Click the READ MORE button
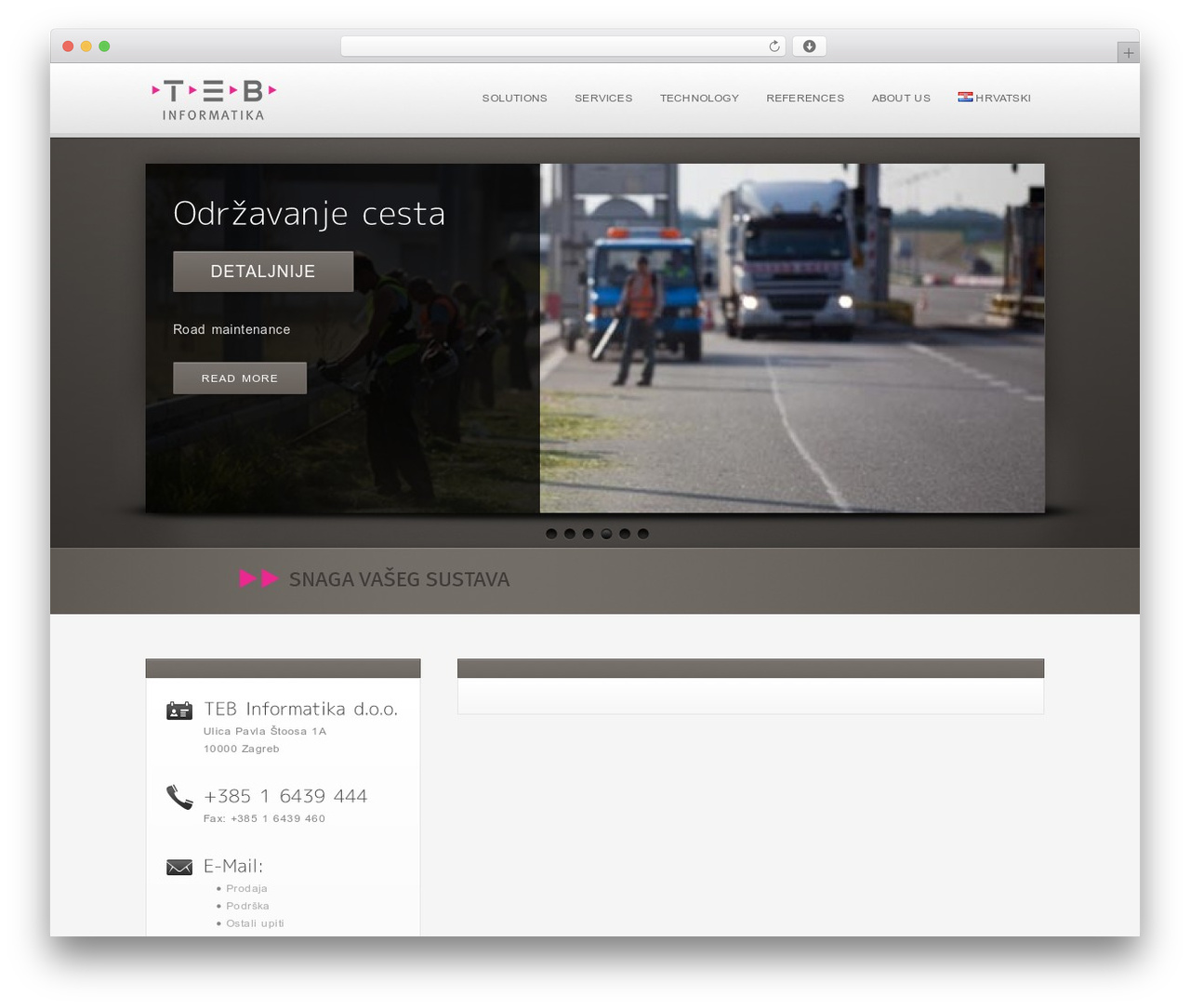This screenshot has width=1190, height=1008. (240, 378)
